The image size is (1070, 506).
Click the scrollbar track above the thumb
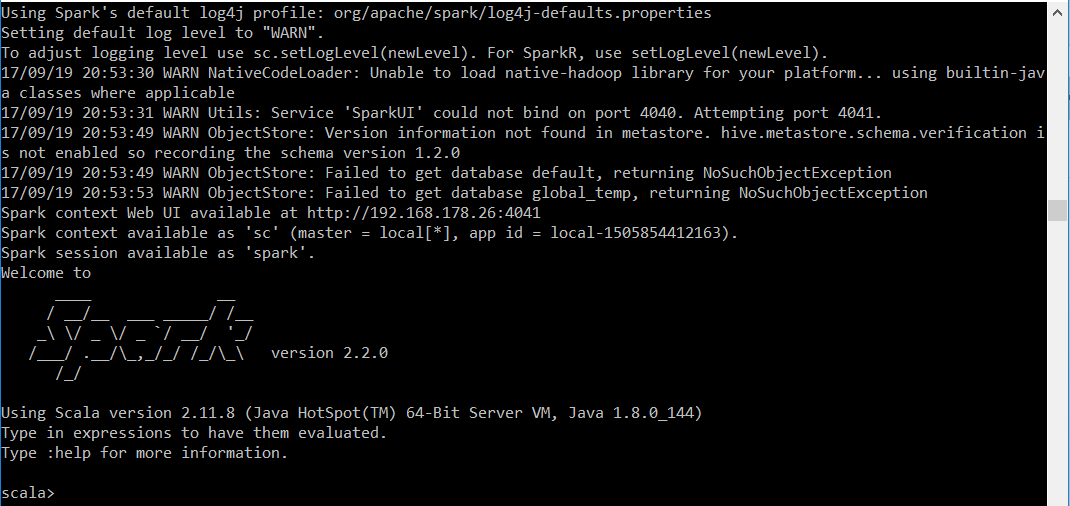pyautogui.click(x=1058, y=101)
